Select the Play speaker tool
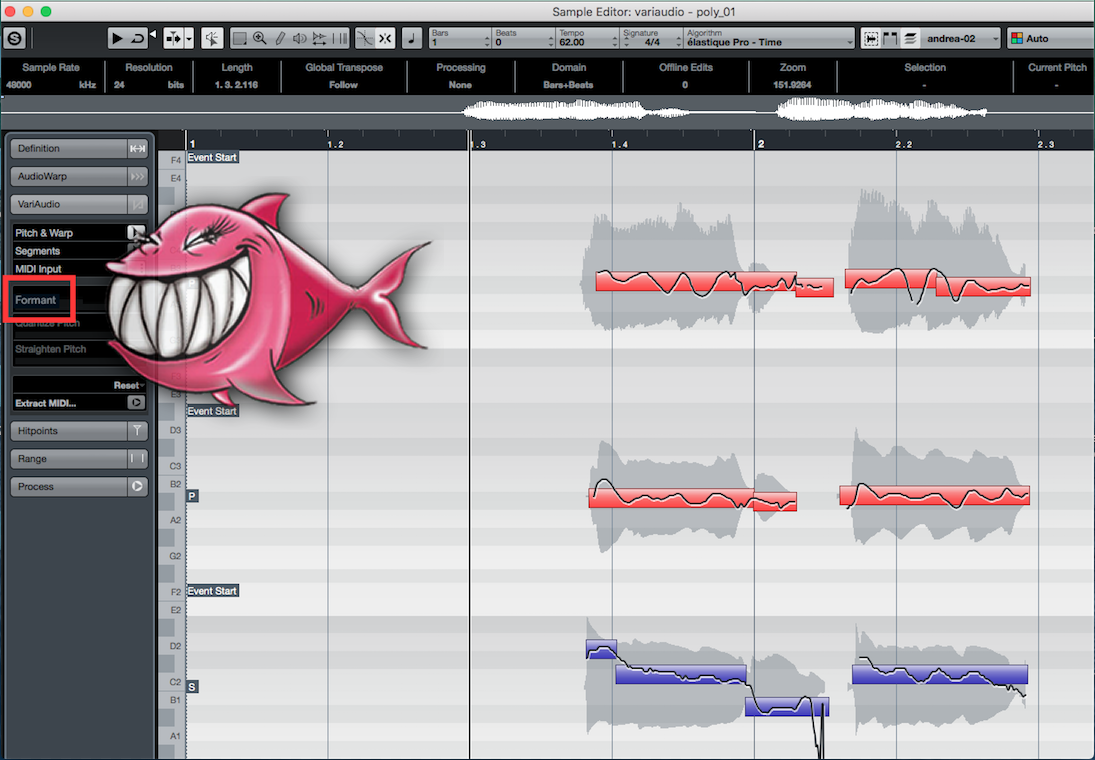 300,38
